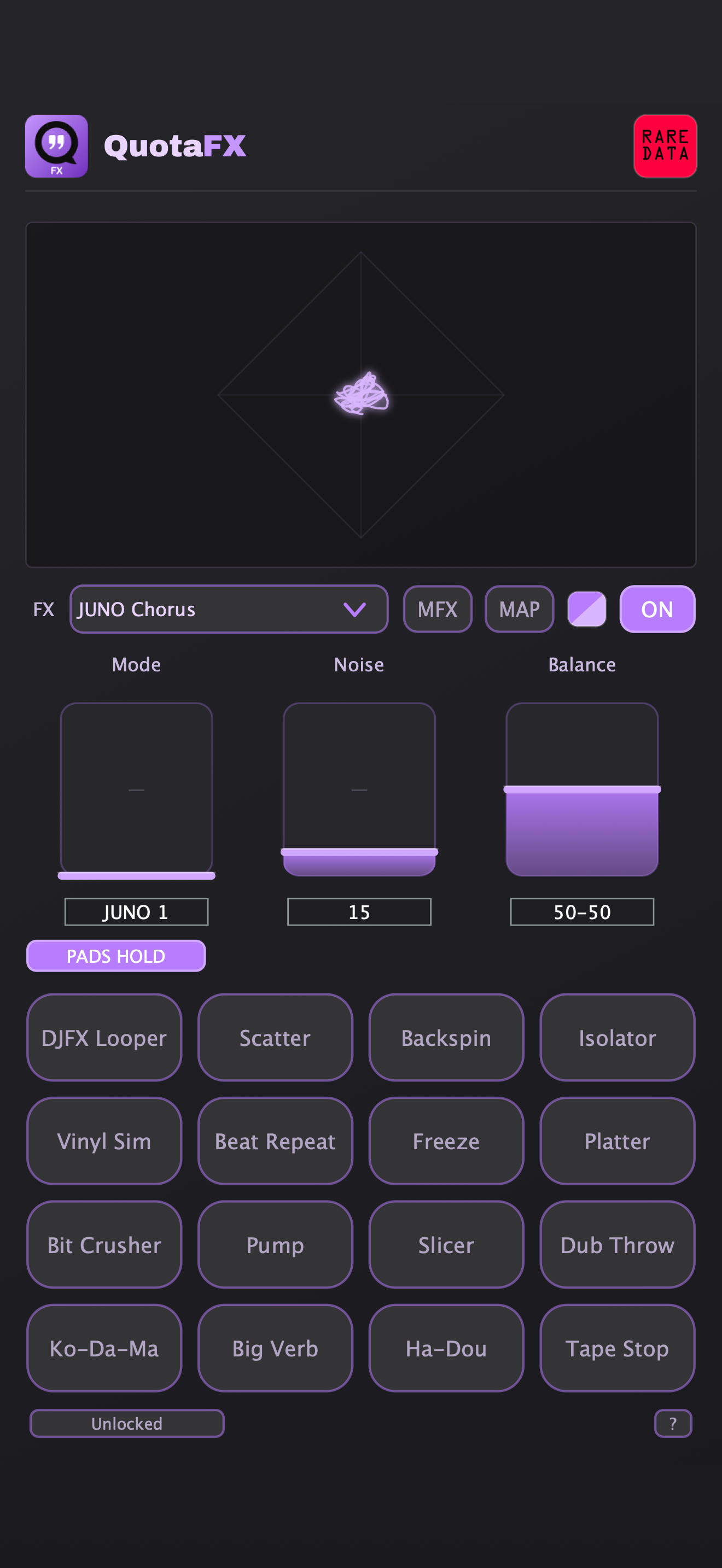Adjust the Balance slider
This screenshot has width=722, height=1568.
(x=582, y=790)
